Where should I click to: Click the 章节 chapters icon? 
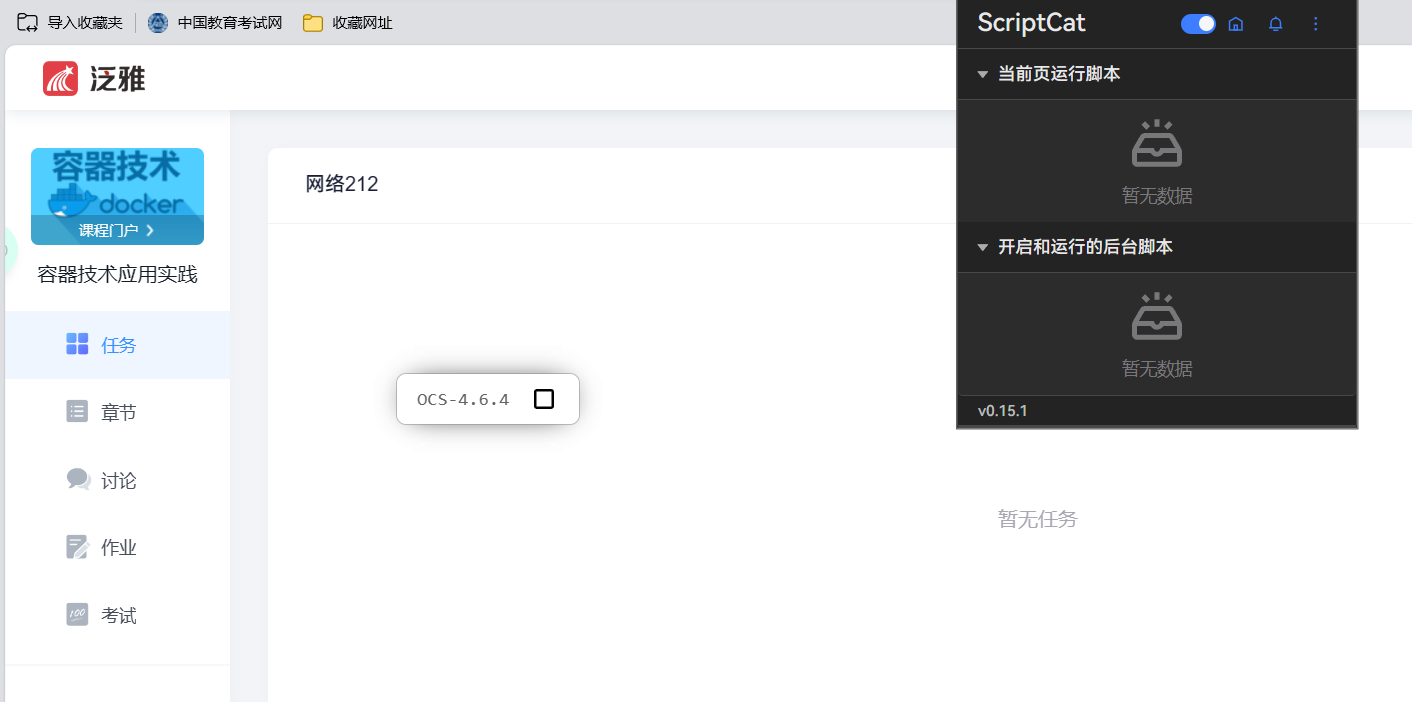click(77, 411)
